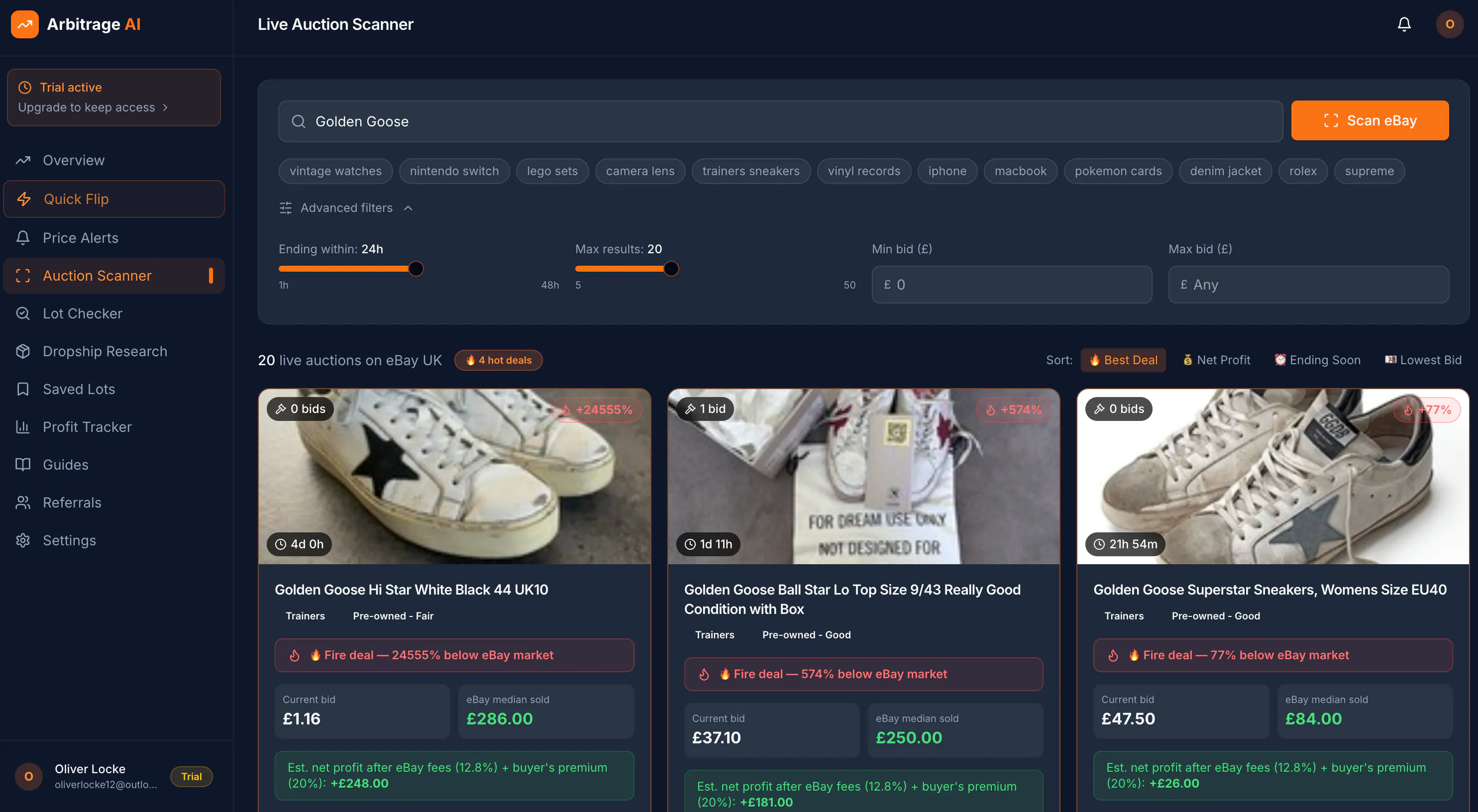Select the trainers sneakers chip

tap(750, 171)
